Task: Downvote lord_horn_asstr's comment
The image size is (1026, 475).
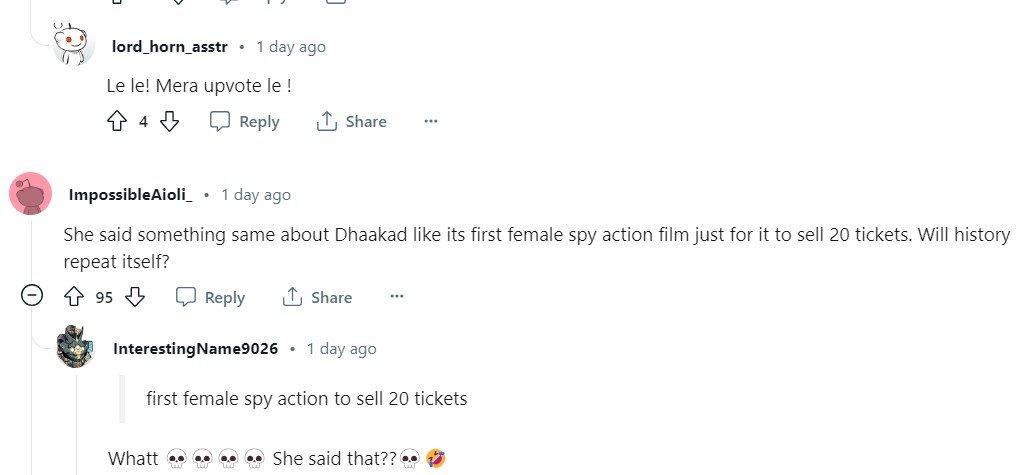Action: tap(170, 122)
